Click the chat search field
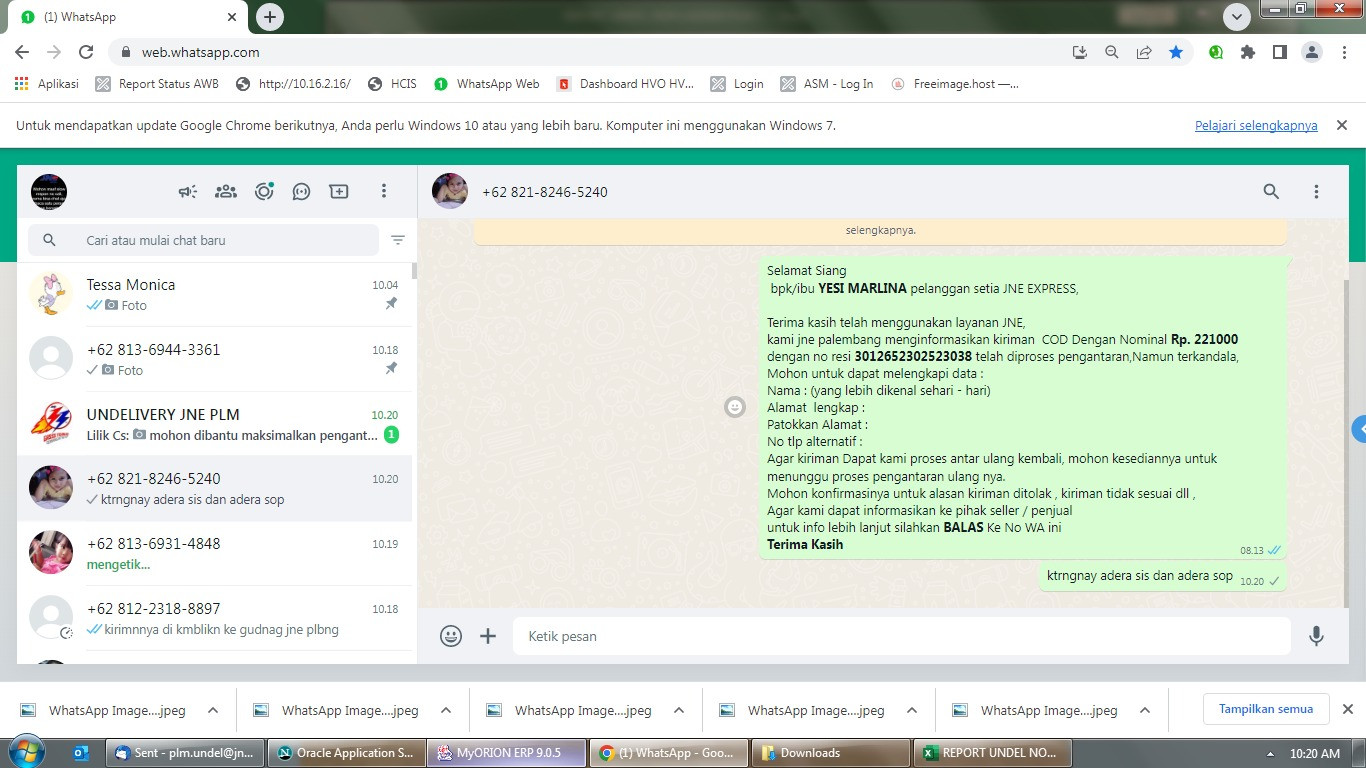Screen dimensions: 1366x768 [204, 240]
